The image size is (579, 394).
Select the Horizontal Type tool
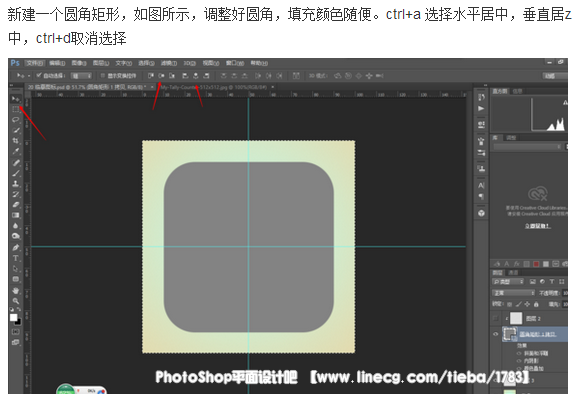[x=16, y=258]
